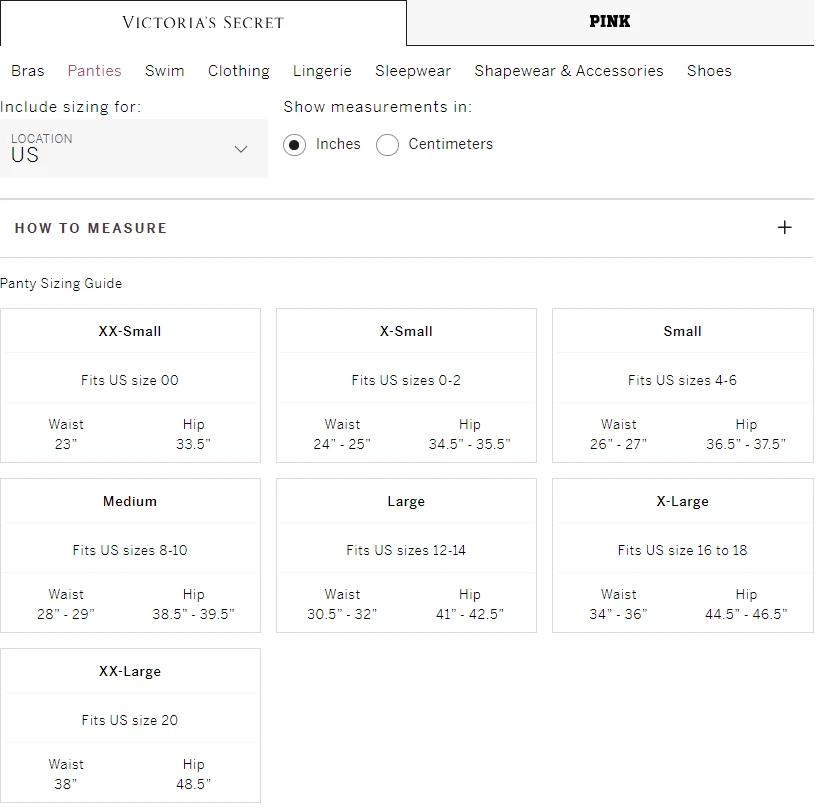
Task: Switch to the Victoria's Secret tab
Action: tap(203, 22)
